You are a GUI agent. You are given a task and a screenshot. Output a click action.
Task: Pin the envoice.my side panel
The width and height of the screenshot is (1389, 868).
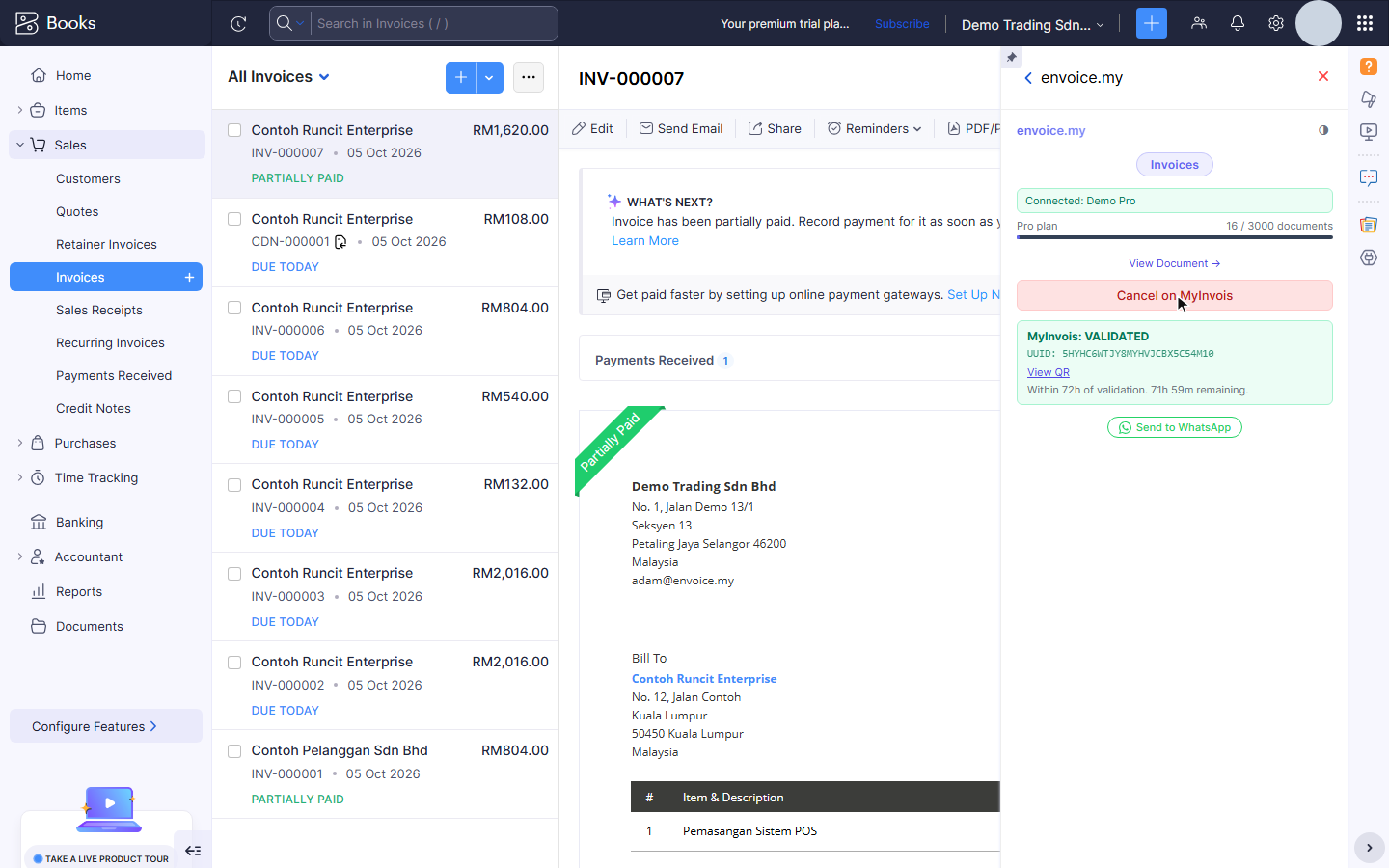click(x=1011, y=57)
